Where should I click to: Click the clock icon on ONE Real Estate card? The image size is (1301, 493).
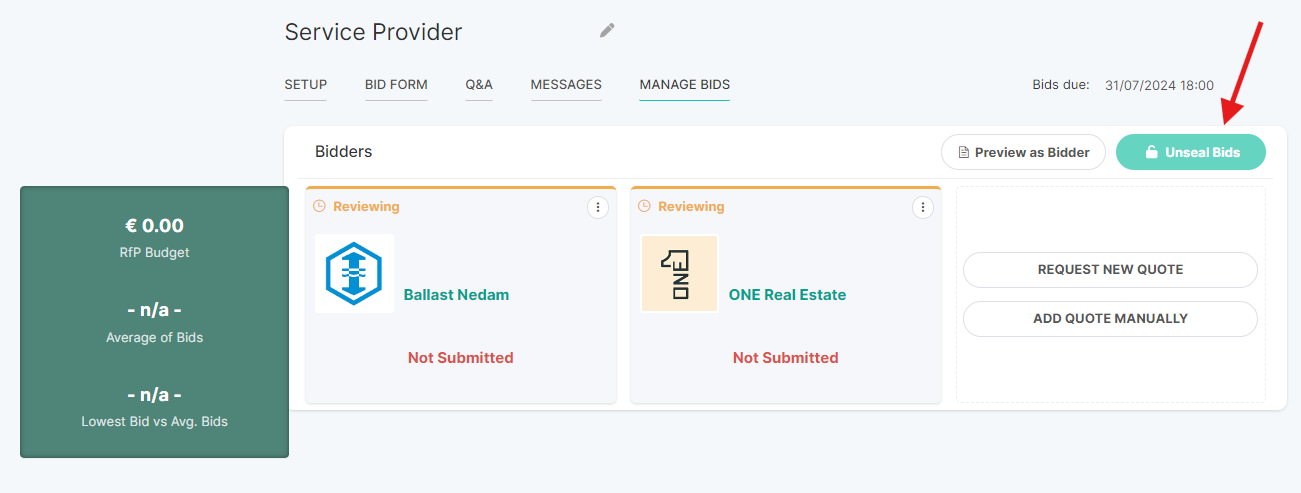pos(644,206)
